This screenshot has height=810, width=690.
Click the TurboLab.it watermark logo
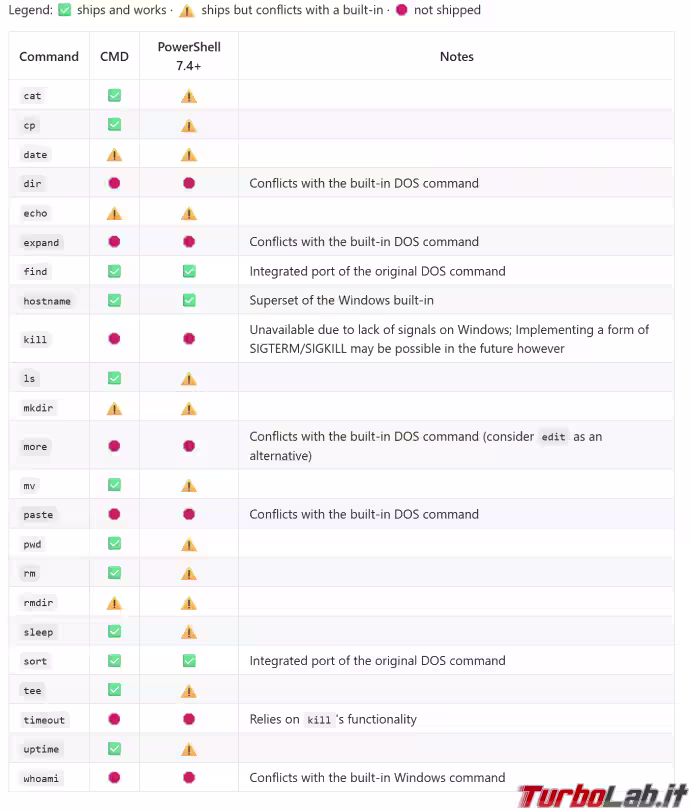point(603,795)
